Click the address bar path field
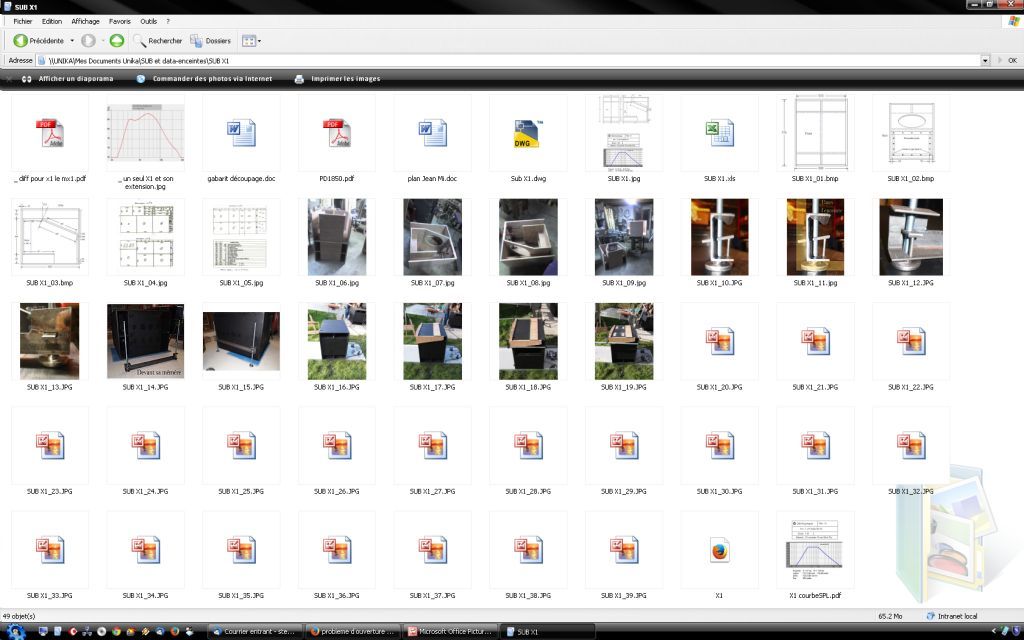 click(508, 61)
